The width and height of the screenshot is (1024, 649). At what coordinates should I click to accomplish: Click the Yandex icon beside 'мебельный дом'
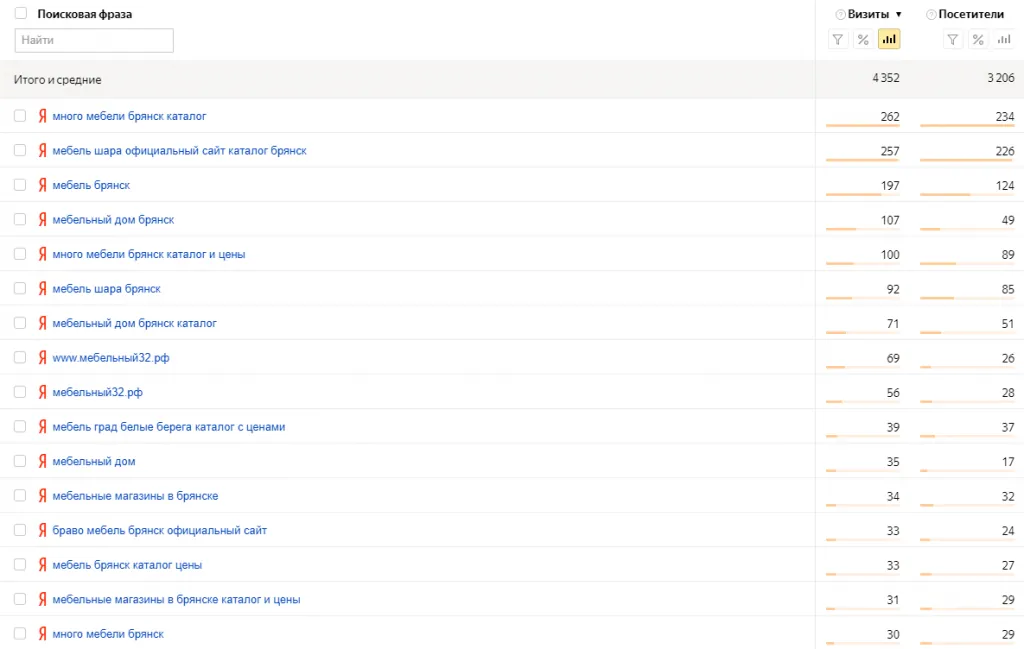pos(42,461)
